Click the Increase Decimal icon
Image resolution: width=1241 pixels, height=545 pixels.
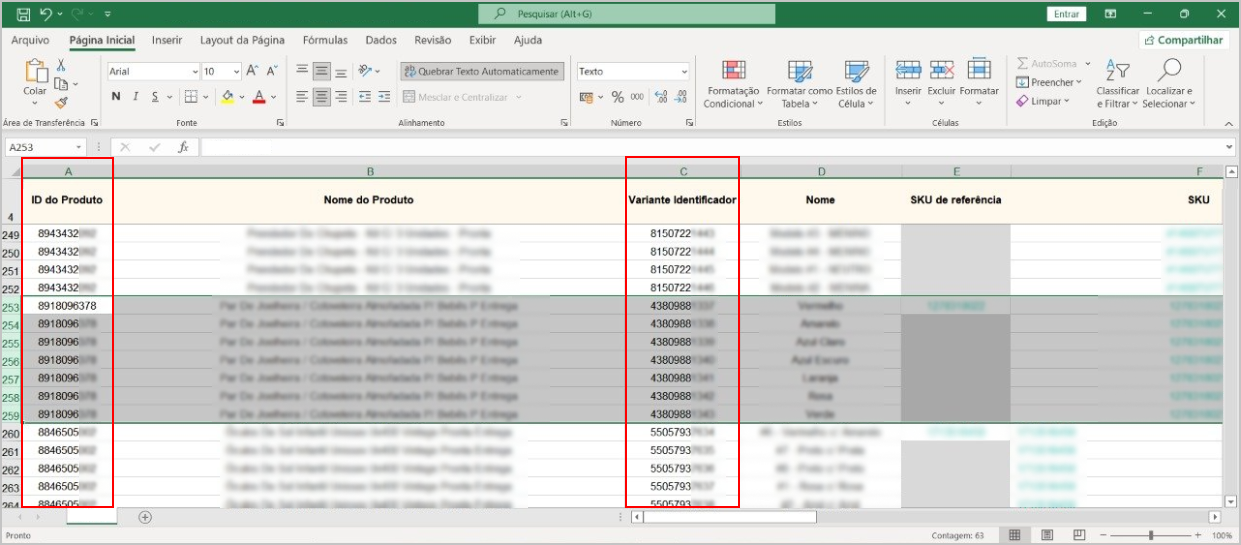pos(661,97)
